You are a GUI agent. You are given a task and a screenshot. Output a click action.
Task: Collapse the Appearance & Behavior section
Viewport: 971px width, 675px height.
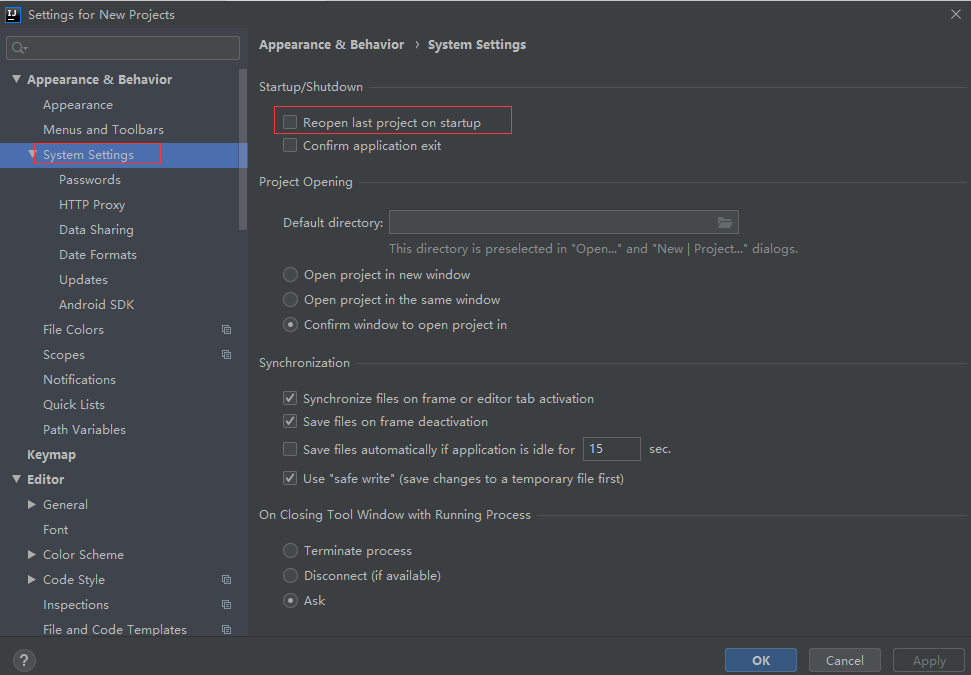pos(16,79)
